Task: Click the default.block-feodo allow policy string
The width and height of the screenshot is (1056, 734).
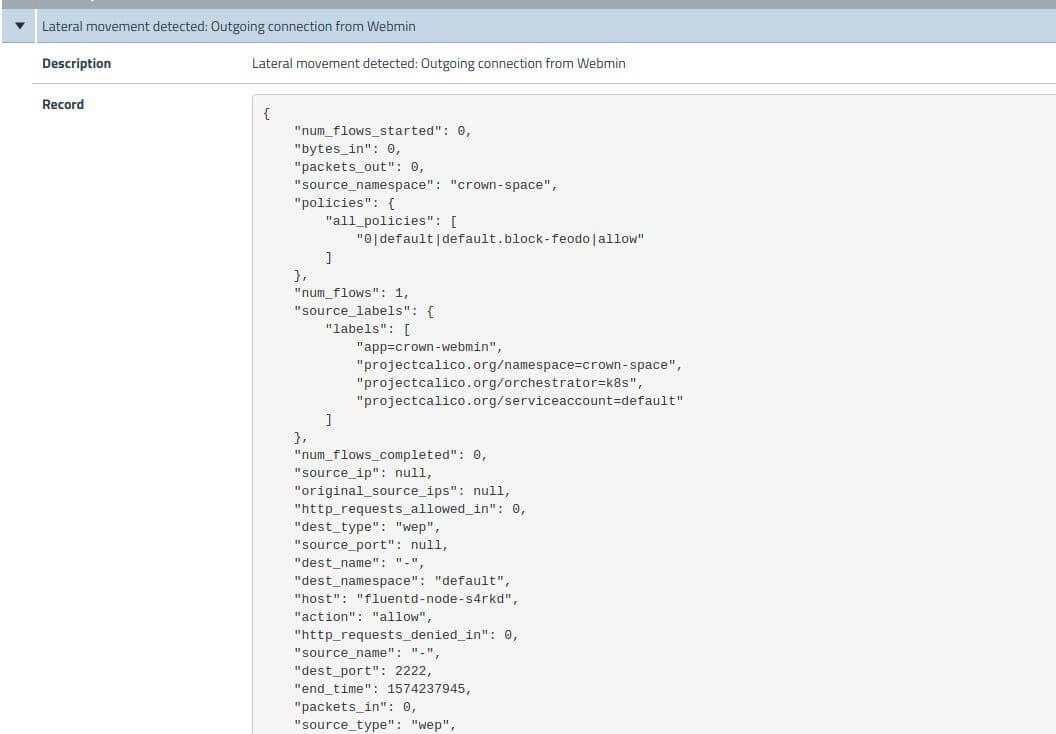Action: 500,239
